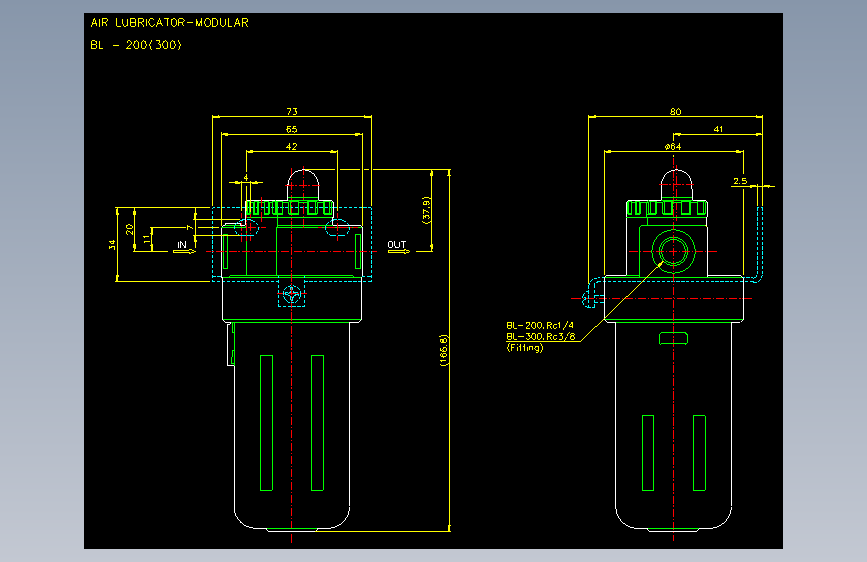Click the AIR LUBRICATOR-MODULAR title text
This screenshot has height=562, width=867.
(x=169, y=23)
